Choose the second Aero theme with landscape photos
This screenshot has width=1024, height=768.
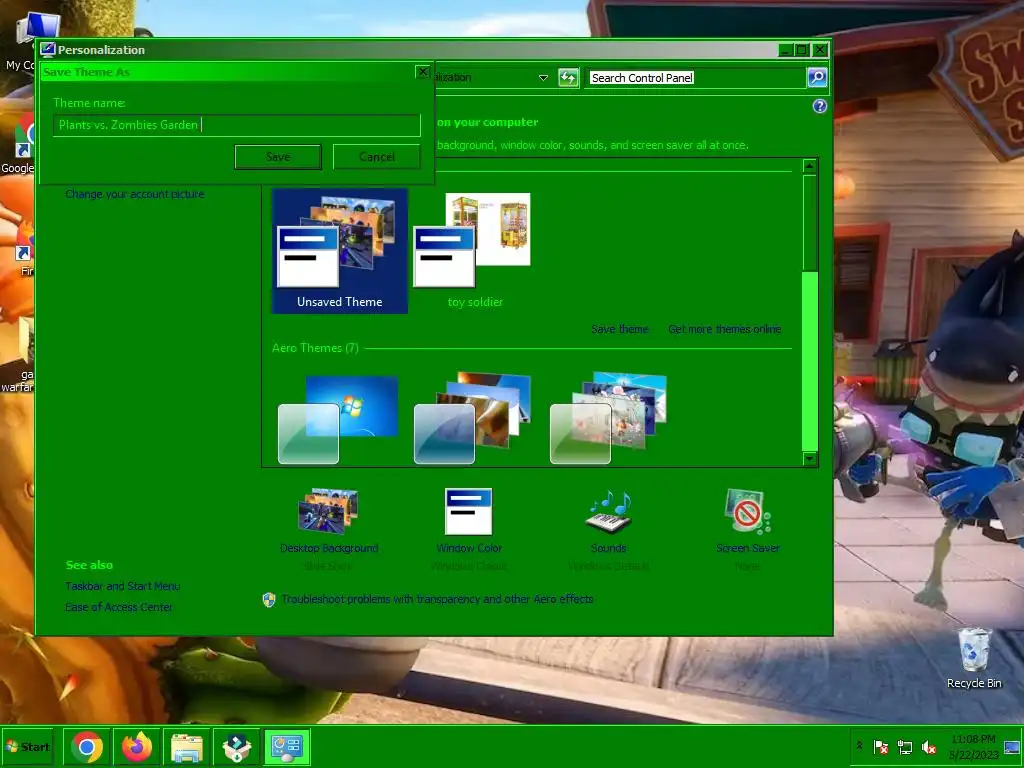coord(473,418)
